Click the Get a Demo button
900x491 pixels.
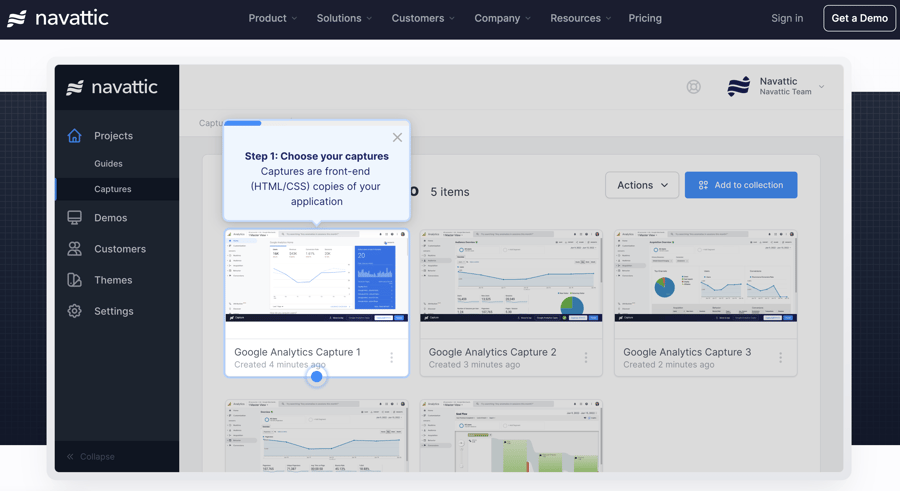859,18
